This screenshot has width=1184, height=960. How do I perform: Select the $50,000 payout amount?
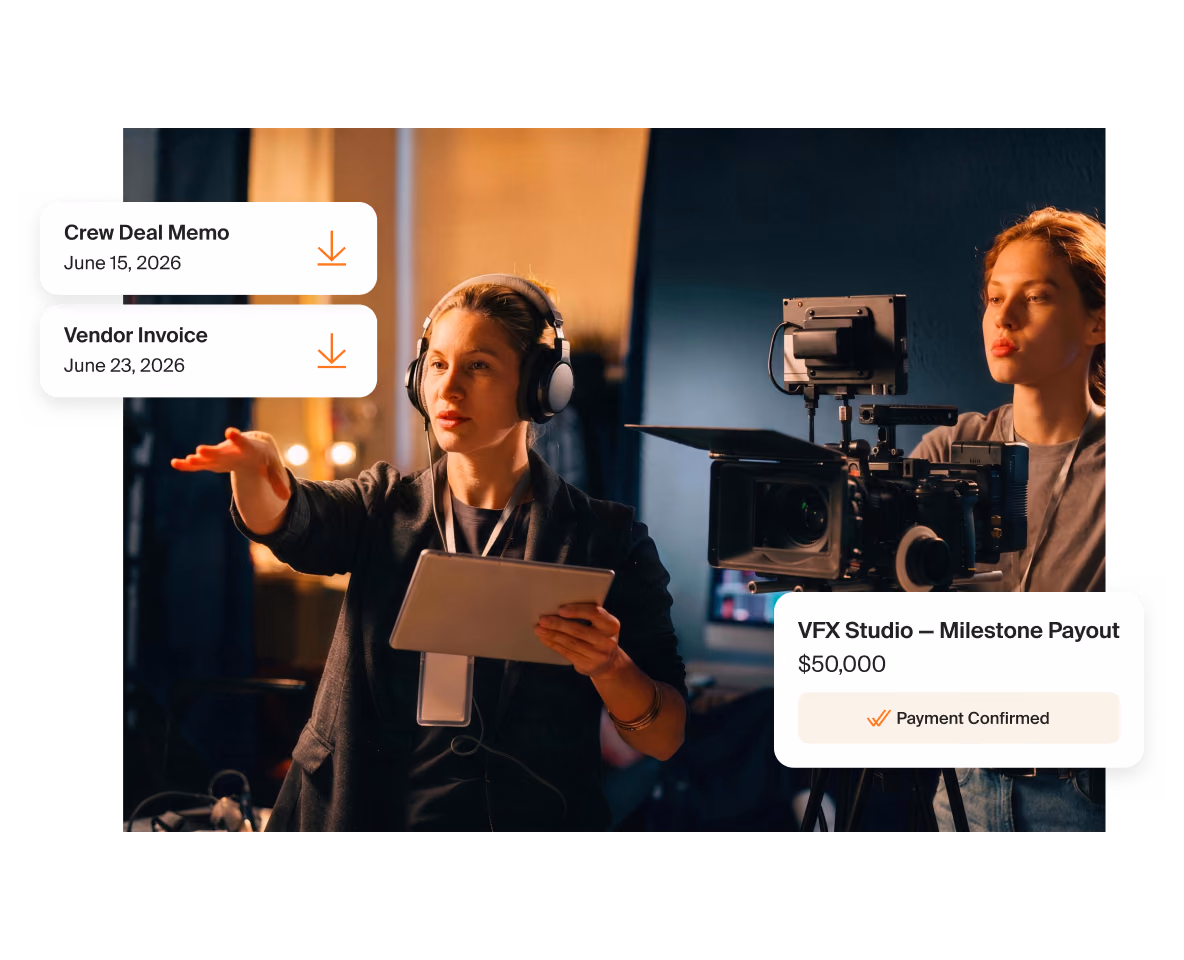(842, 664)
